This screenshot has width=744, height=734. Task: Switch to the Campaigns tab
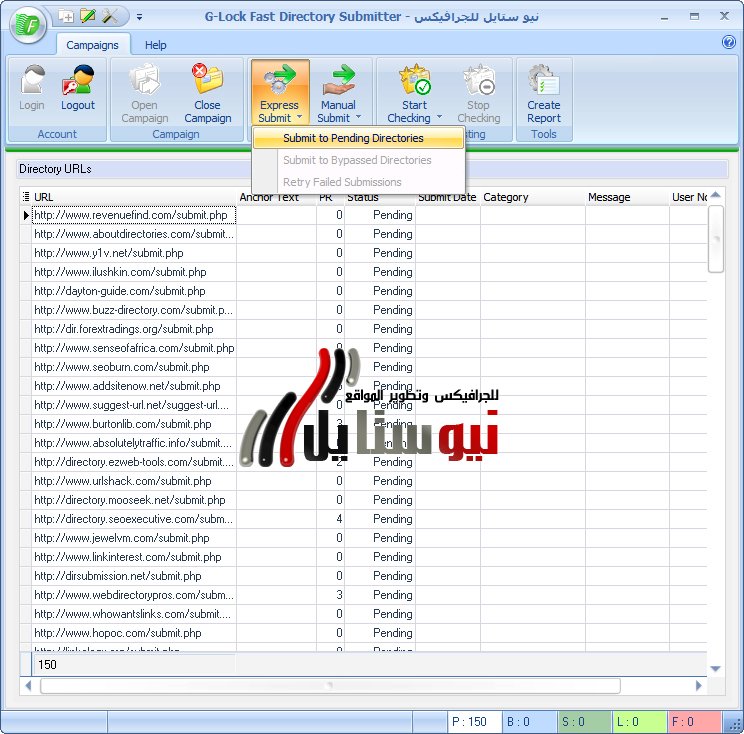click(x=93, y=45)
